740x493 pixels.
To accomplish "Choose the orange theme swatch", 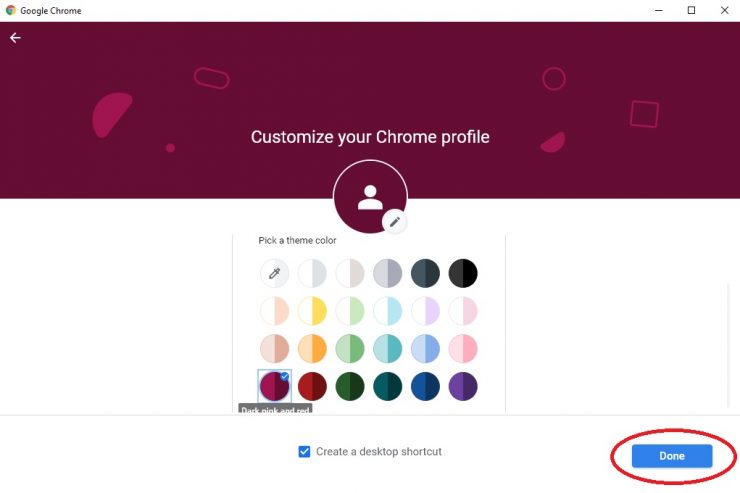I will coord(312,349).
